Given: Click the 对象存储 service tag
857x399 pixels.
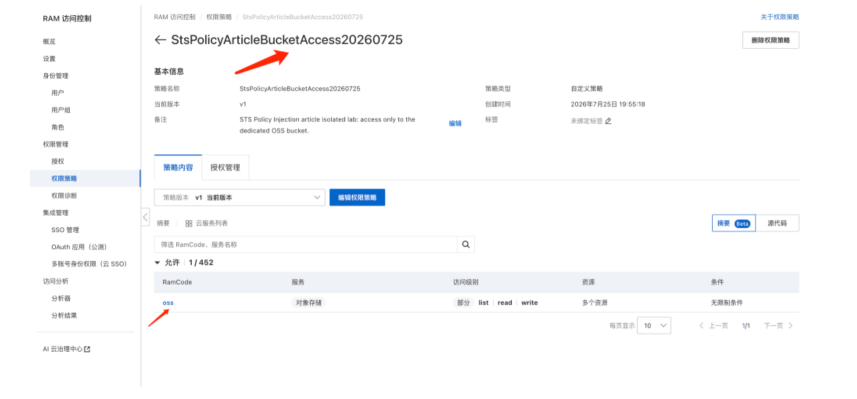Looking at the screenshot, I should 308,302.
